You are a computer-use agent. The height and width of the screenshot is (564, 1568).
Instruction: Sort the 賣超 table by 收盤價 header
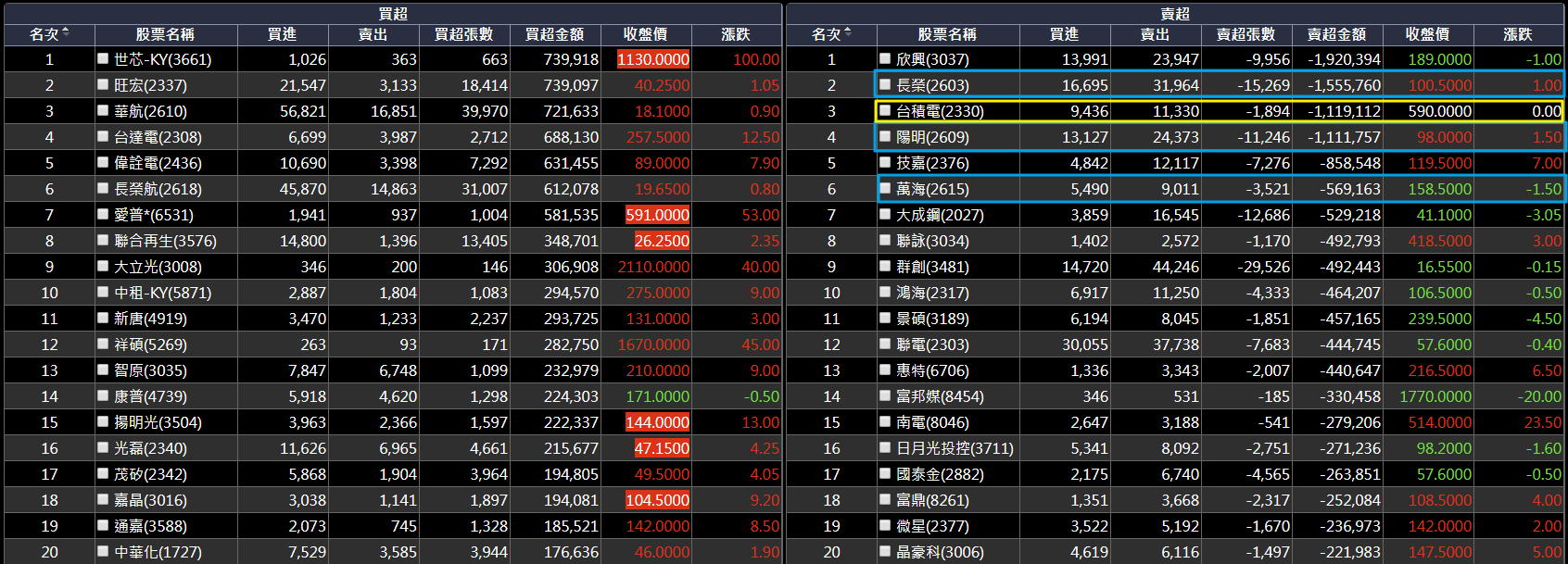(1428, 34)
